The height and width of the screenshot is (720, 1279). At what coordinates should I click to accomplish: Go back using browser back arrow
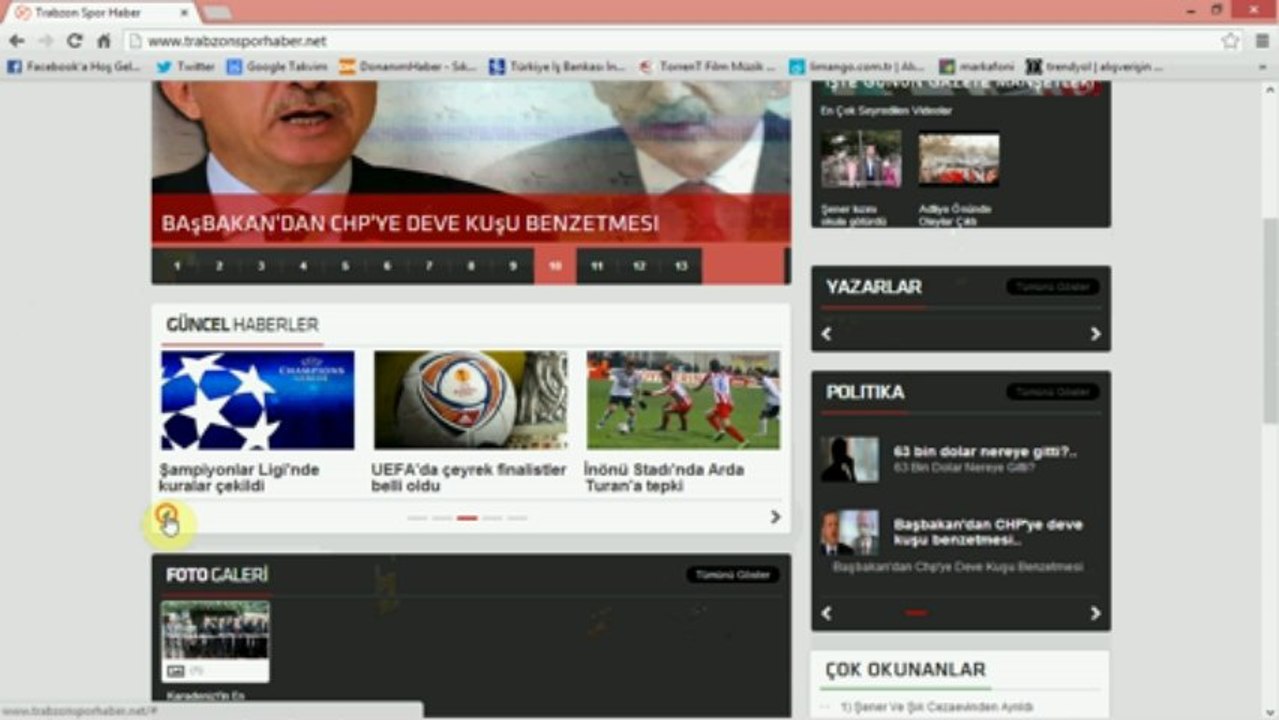click(16, 41)
